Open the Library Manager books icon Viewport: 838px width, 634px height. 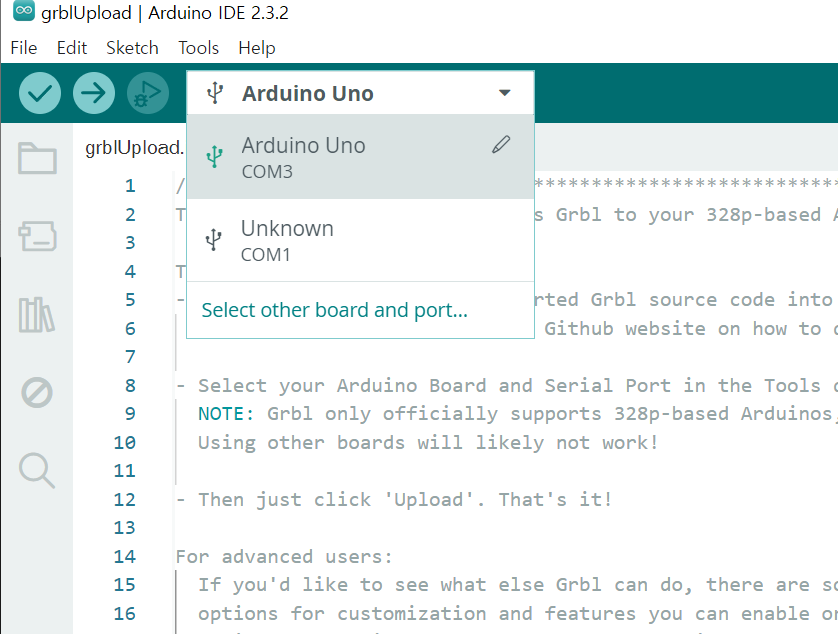tap(36, 315)
